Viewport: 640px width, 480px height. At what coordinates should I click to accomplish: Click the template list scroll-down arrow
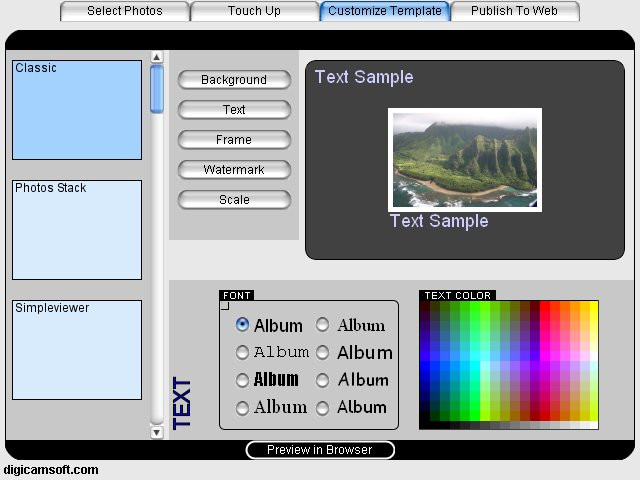point(157,432)
